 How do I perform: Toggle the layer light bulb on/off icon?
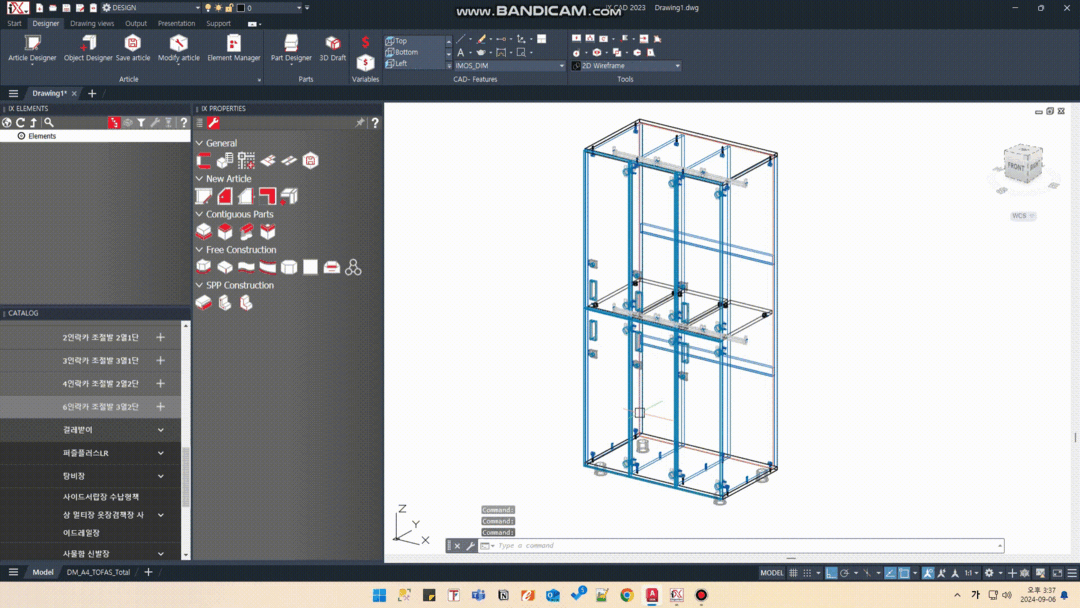[x=208, y=8]
